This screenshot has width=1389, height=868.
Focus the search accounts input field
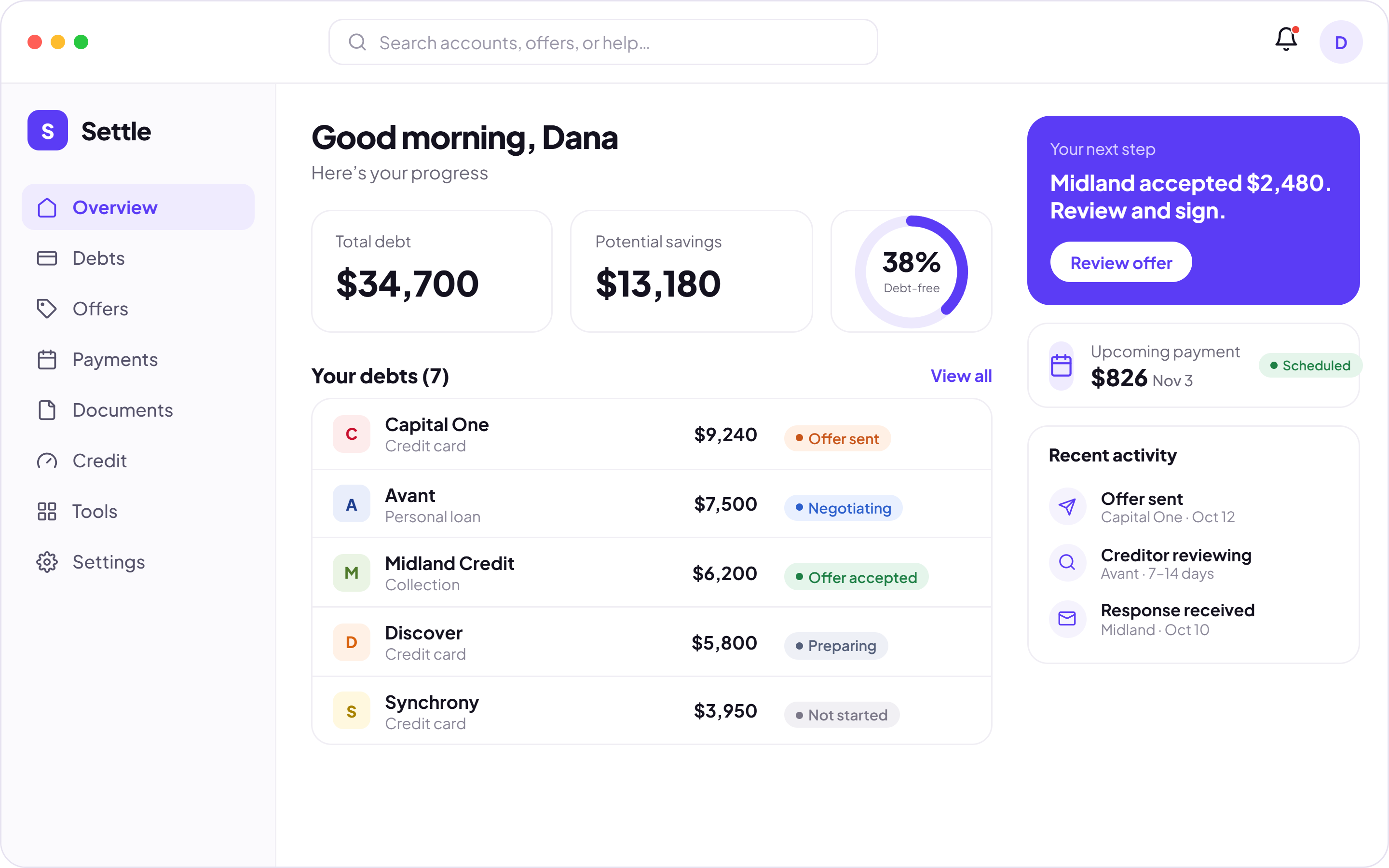603,42
